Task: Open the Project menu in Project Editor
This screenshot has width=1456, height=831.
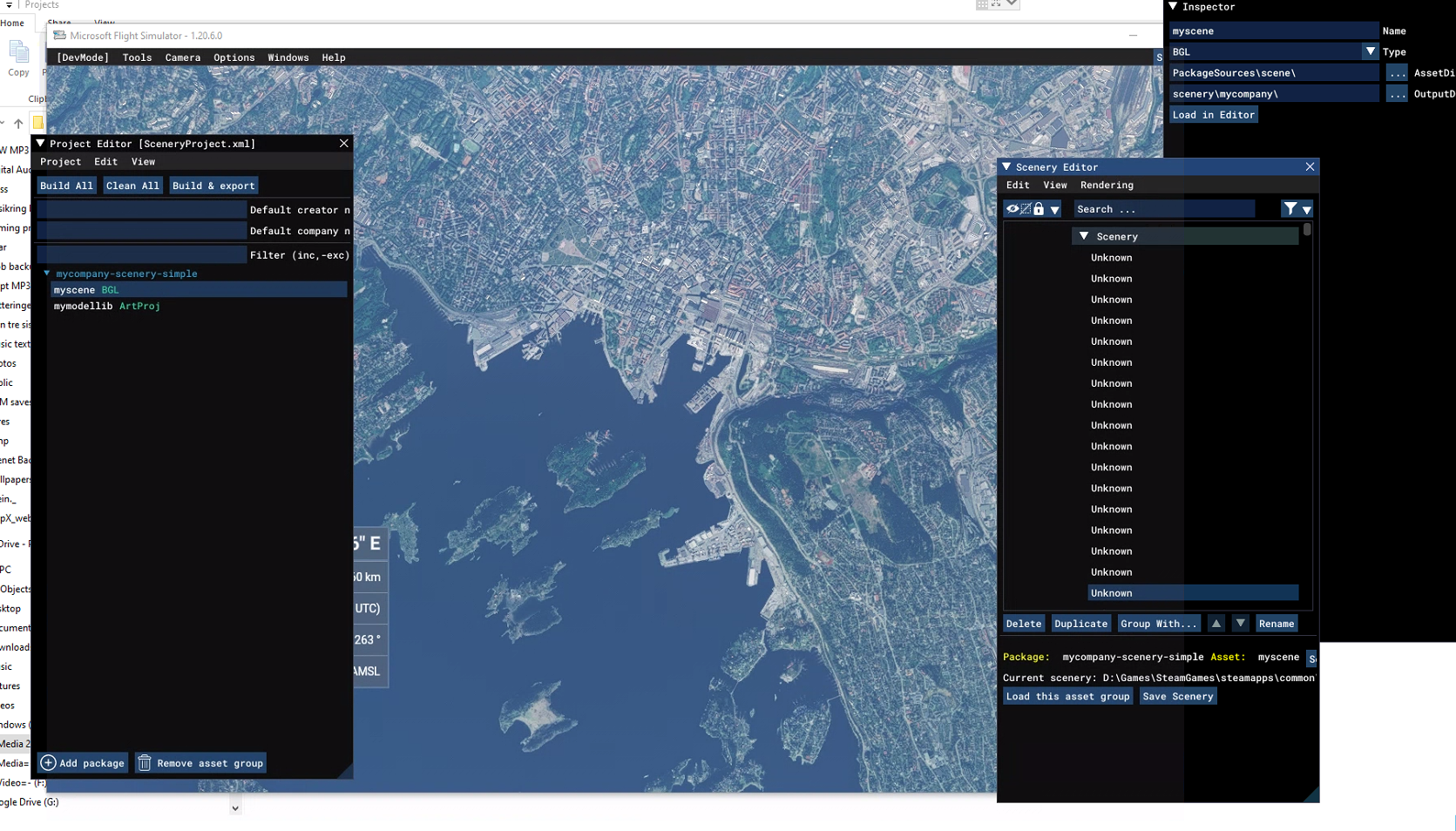Action: click(x=60, y=161)
